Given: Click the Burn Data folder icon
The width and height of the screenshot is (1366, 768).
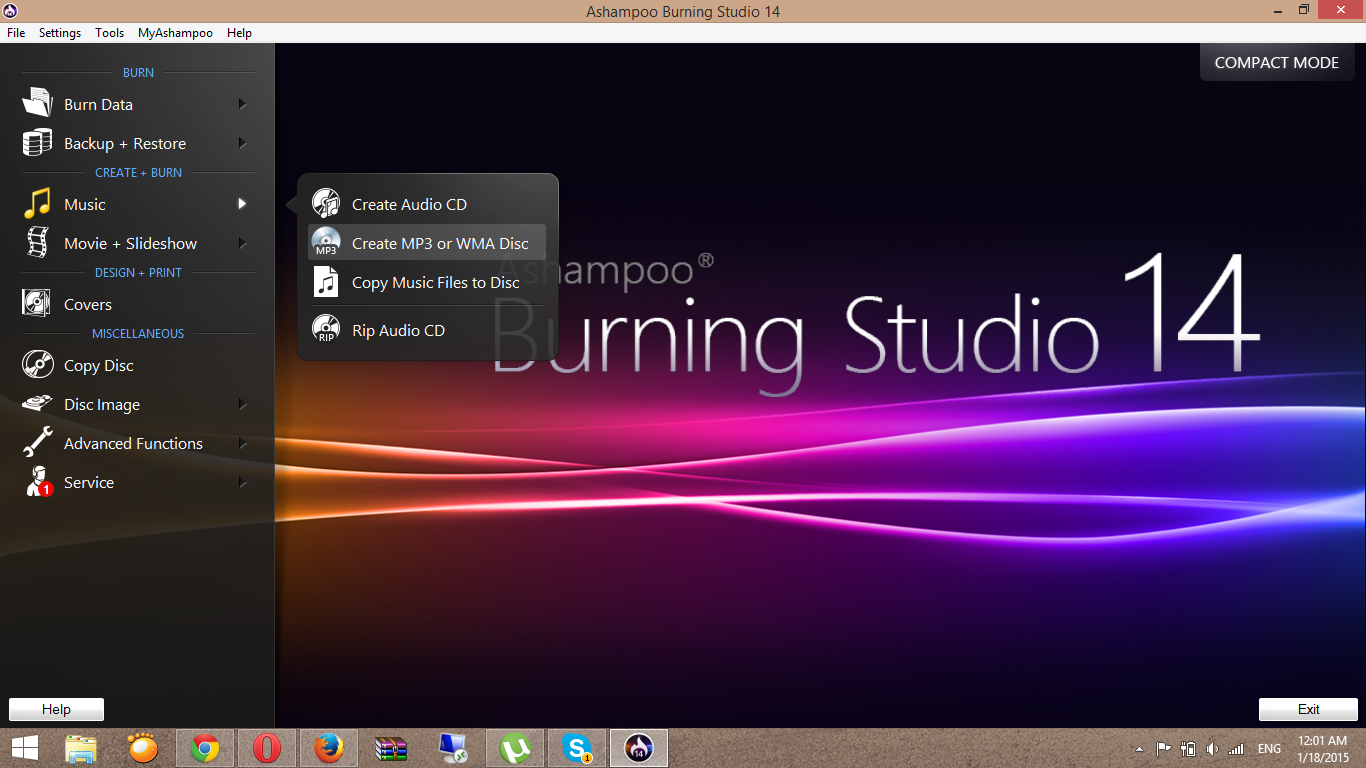Looking at the screenshot, I should click(37, 104).
